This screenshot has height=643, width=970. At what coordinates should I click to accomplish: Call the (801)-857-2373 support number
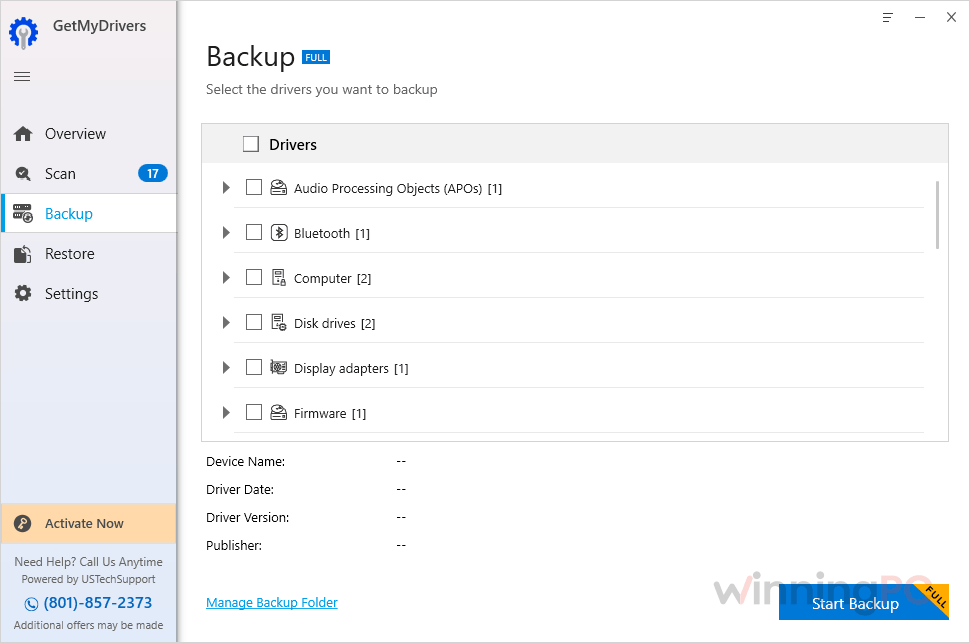pyautogui.click(x=98, y=603)
